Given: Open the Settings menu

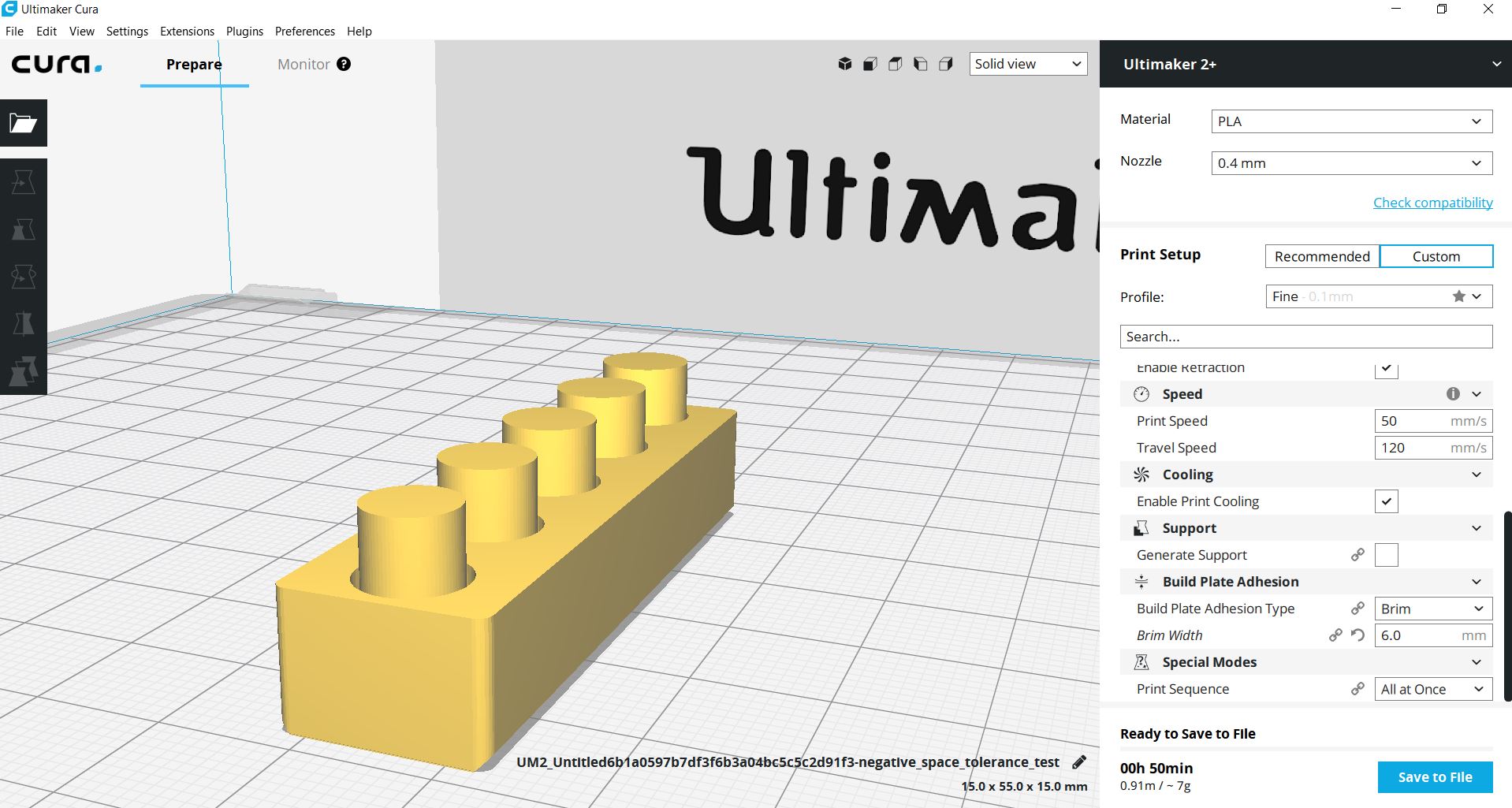Looking at the screenshot, I should click(127, 32).
